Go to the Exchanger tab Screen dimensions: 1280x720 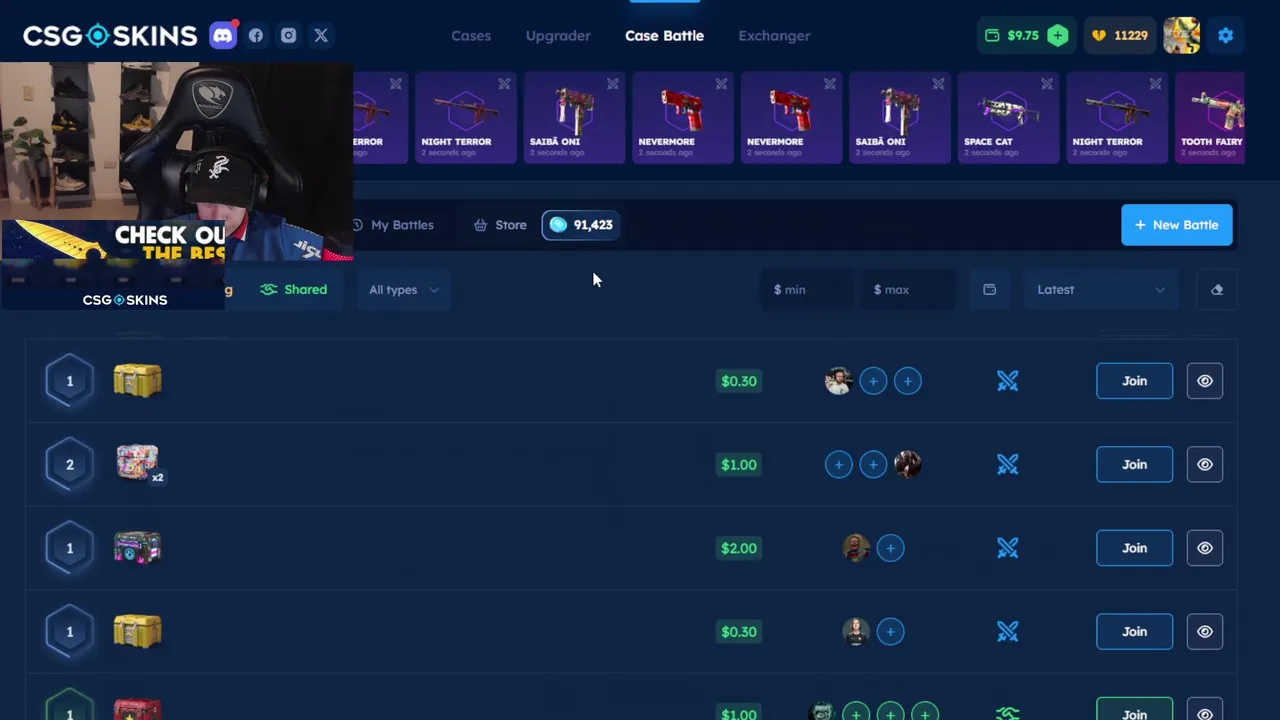click(x=774, y=35)
